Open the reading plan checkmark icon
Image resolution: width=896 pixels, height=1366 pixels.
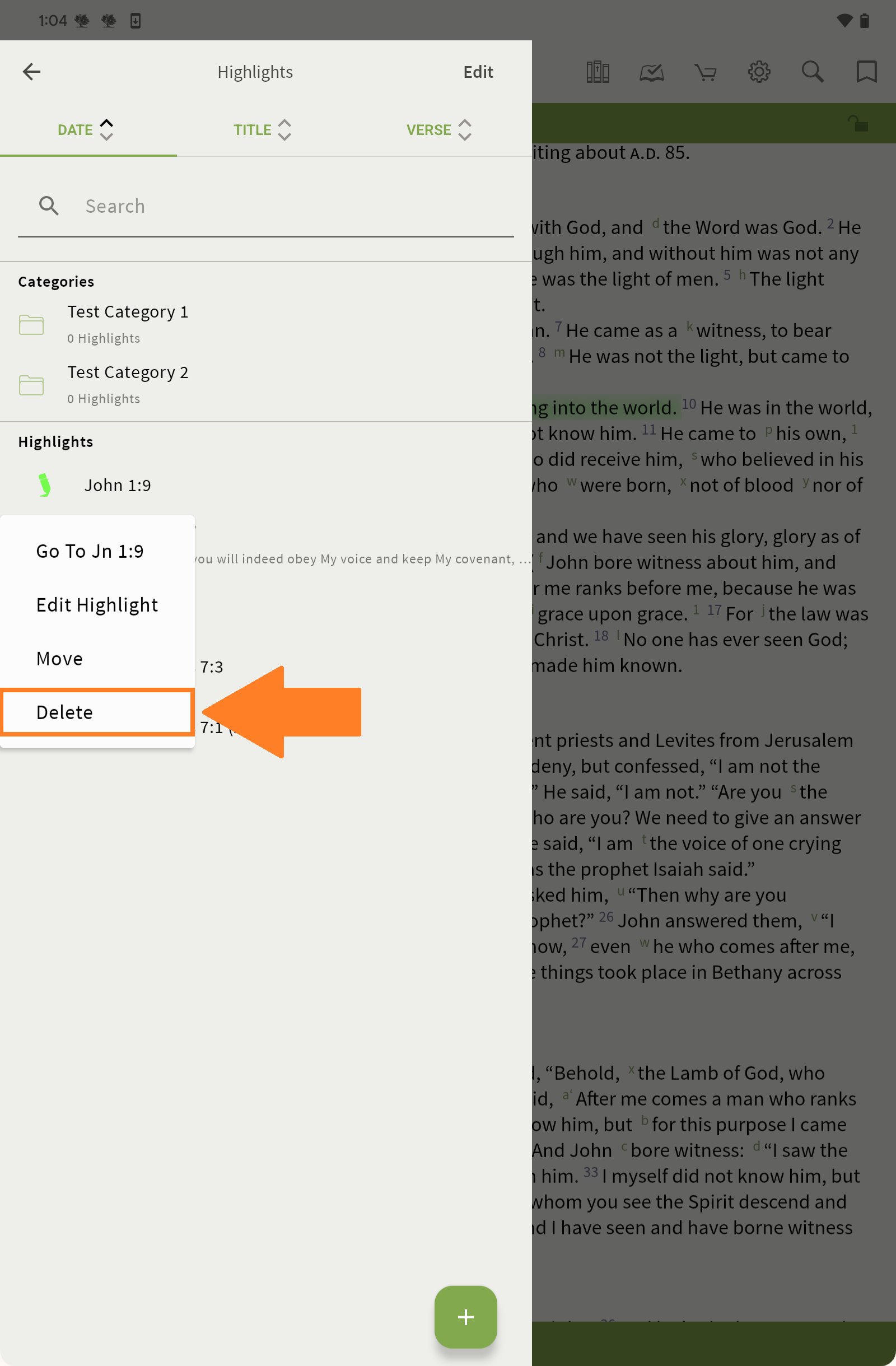tap(651, 72)
